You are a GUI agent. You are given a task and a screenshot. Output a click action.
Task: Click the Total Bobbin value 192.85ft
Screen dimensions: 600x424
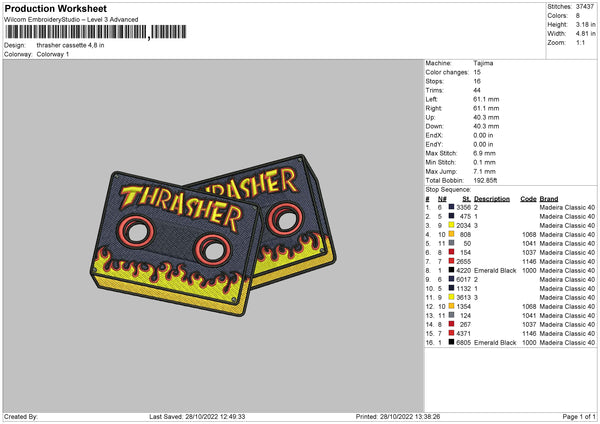(485, 181)
